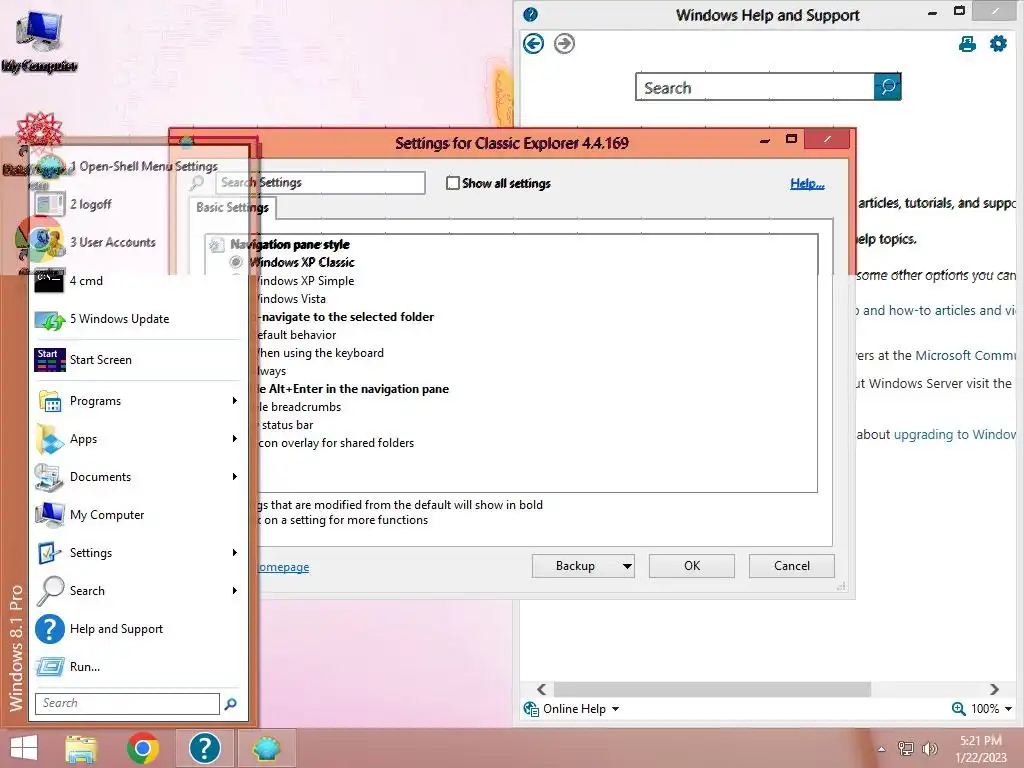The width and height of the screenshot is (1024, 768).
Task: Click the Help scrollbar right arrow
Action: [994, 689]
